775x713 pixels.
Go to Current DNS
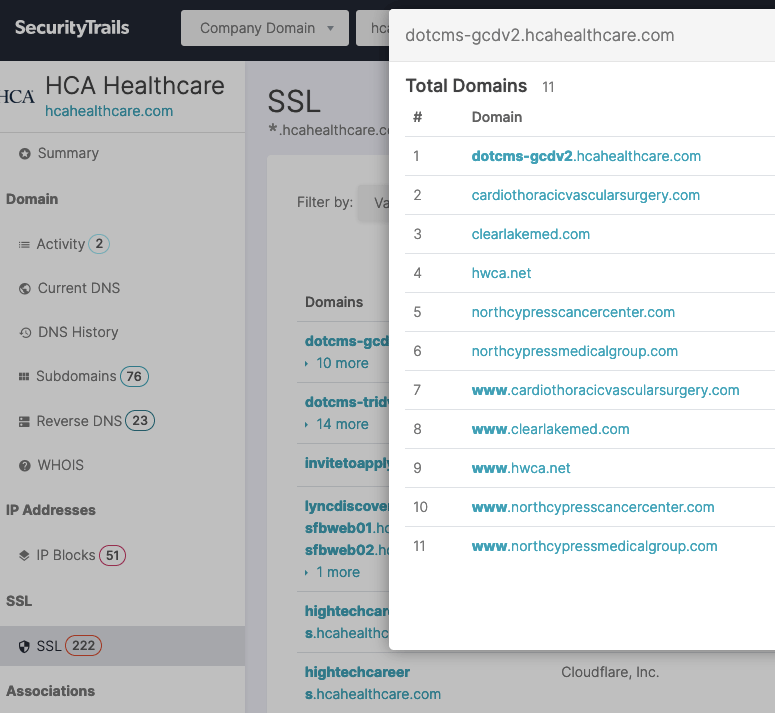(x=79, y=288)
